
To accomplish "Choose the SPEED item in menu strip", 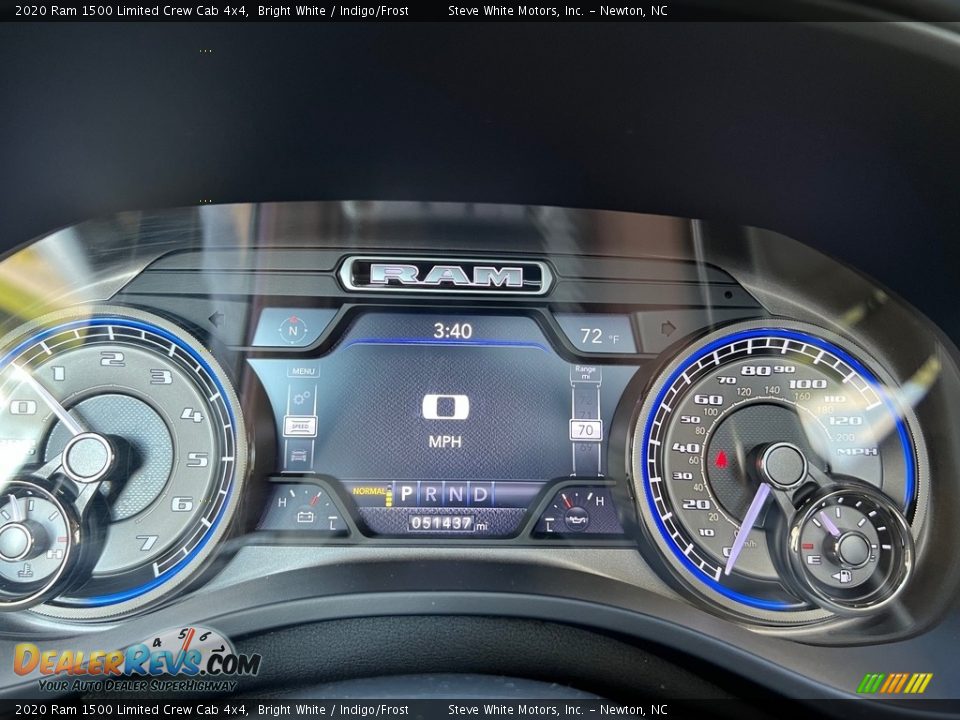I will (x=300, y=426).
